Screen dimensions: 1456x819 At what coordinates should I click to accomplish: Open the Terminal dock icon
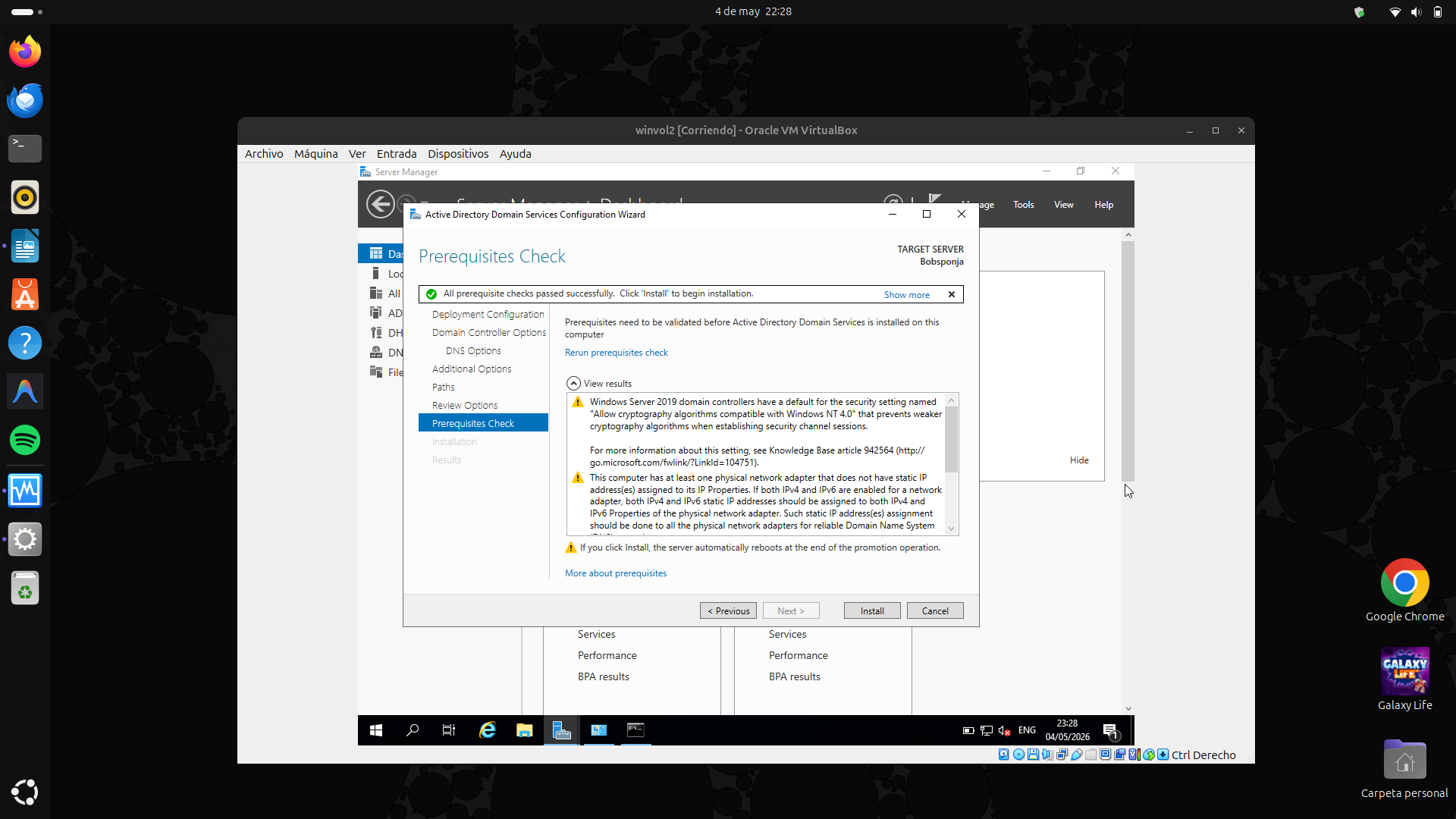tap(25, 149)
